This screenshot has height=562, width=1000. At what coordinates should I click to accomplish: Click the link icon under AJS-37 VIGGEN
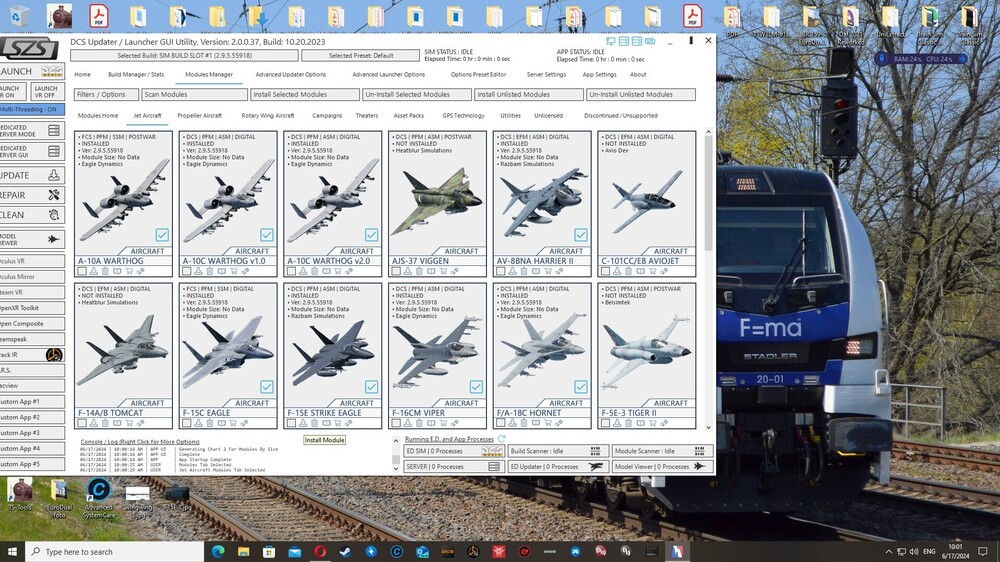tap(454, 271)
